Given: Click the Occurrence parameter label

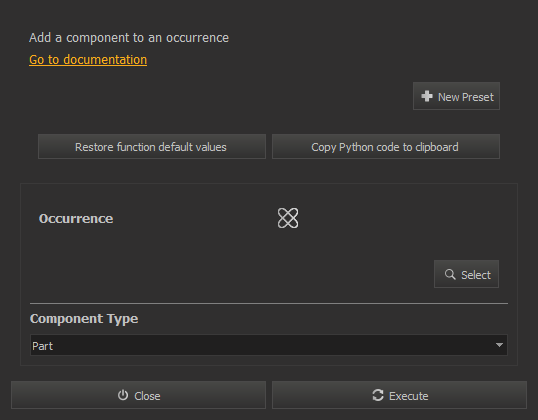Looking at the screenshot, I should tap(76, 219).
